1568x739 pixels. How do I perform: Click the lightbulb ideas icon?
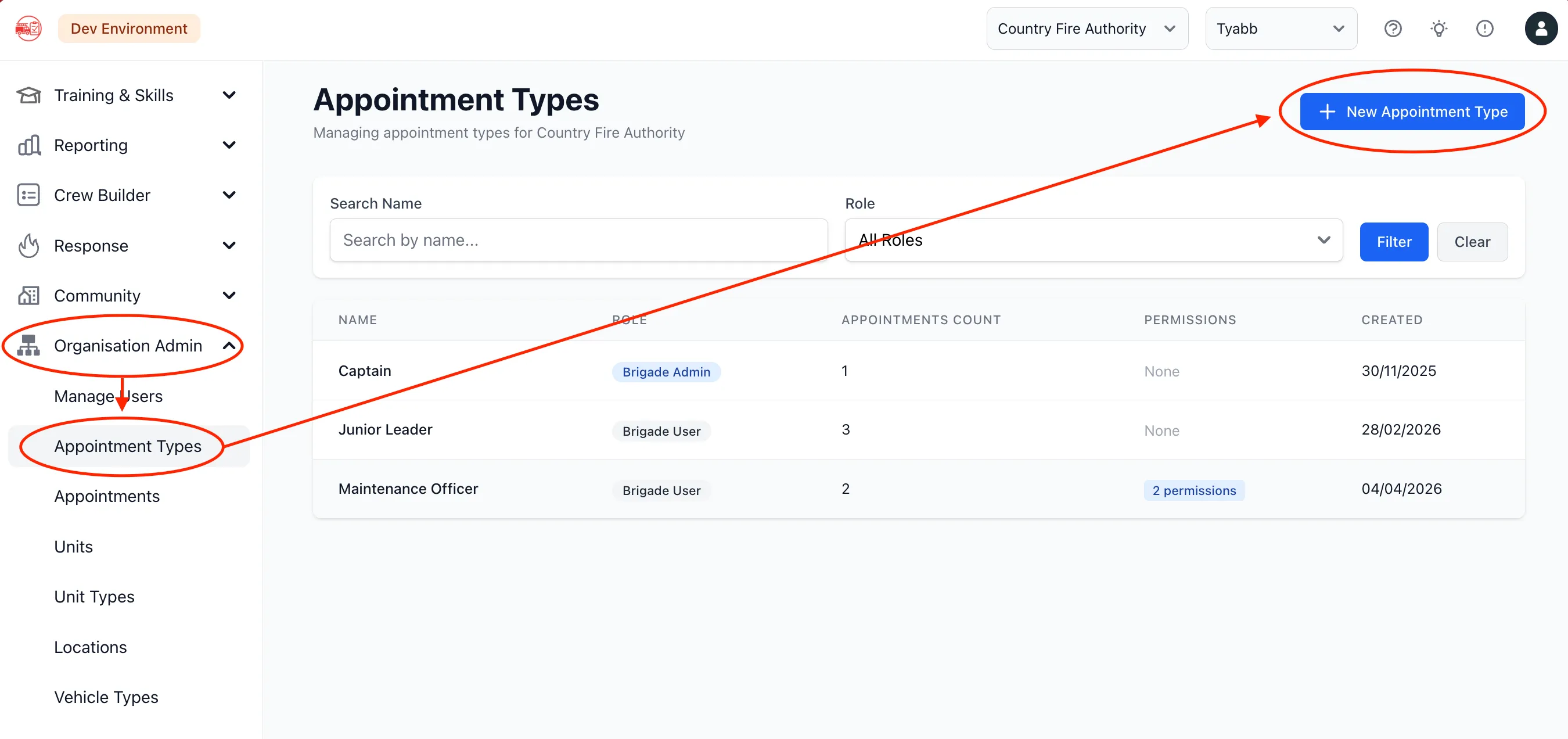[1439, 28]
